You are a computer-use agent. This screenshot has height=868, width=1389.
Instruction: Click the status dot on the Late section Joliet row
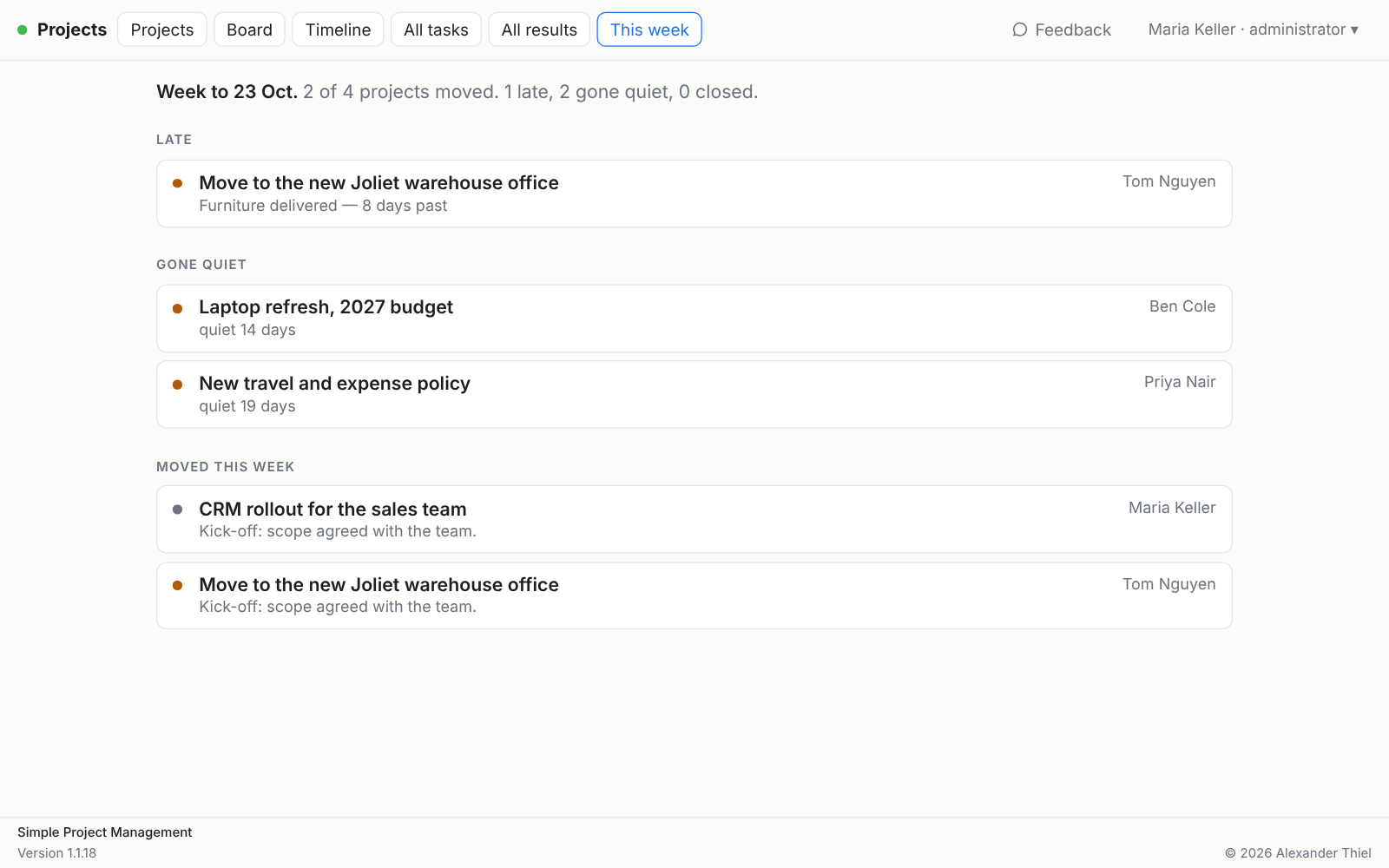tap(177, 183)
